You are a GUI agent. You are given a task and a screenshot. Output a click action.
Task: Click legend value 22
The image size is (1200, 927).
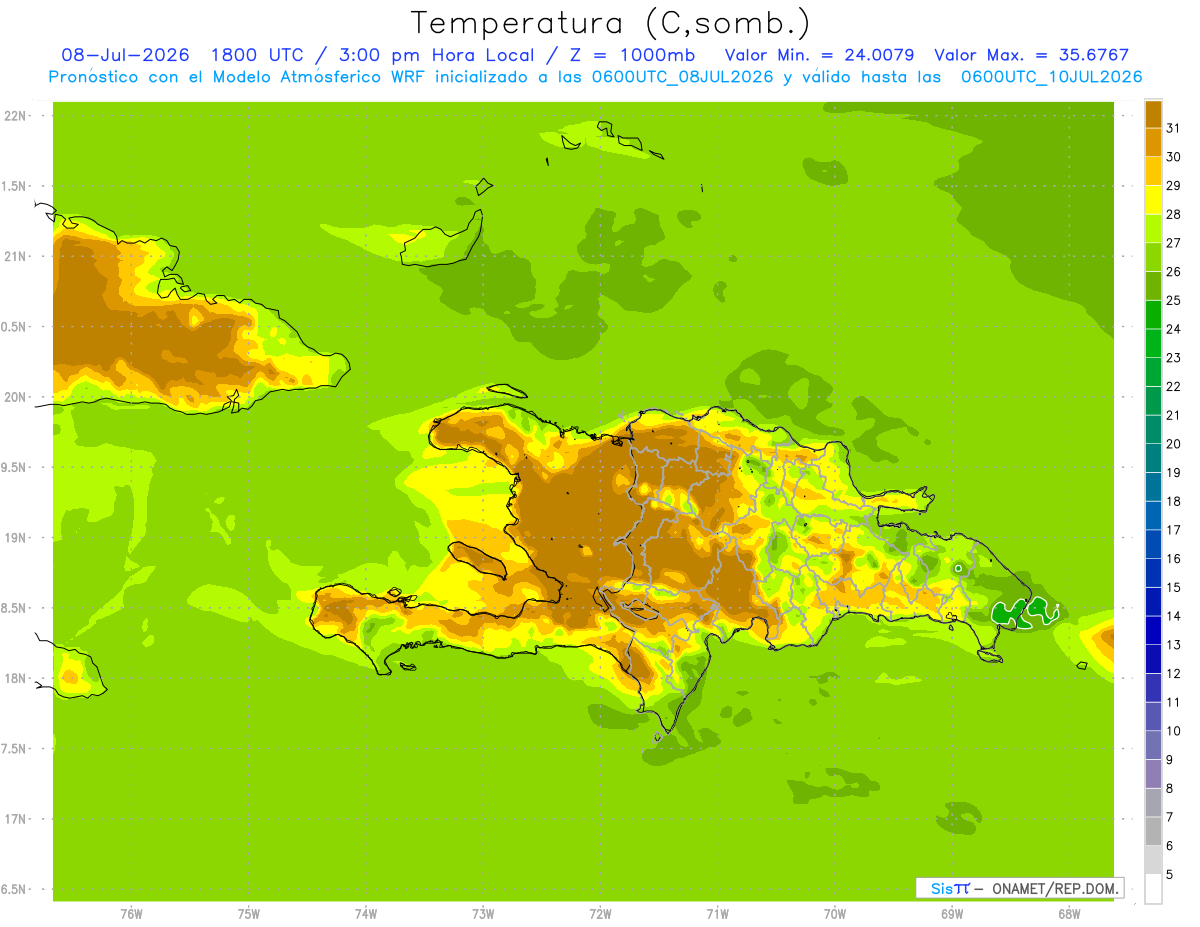(x=1173, y=386)
